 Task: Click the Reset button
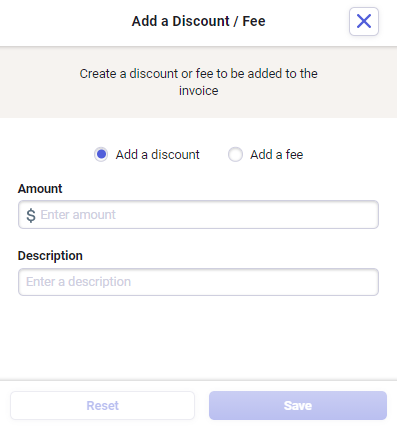pos(102,405)
